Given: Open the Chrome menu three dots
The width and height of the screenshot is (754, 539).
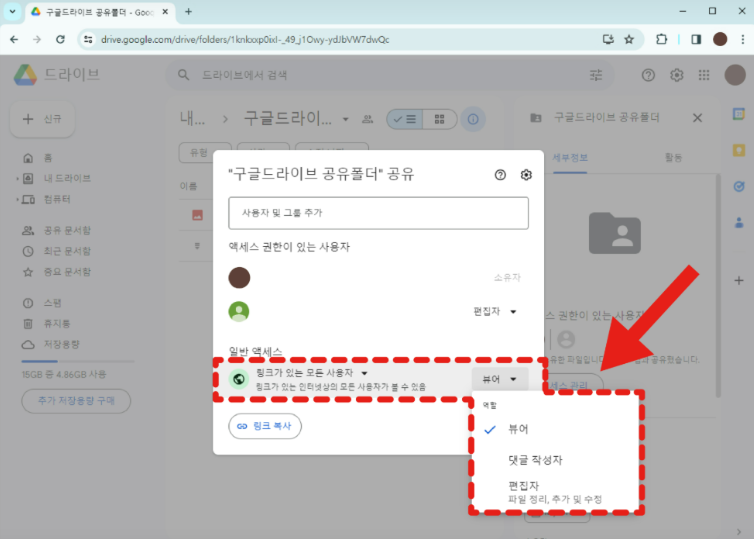Looking at the screenshot, I should 743,39.
